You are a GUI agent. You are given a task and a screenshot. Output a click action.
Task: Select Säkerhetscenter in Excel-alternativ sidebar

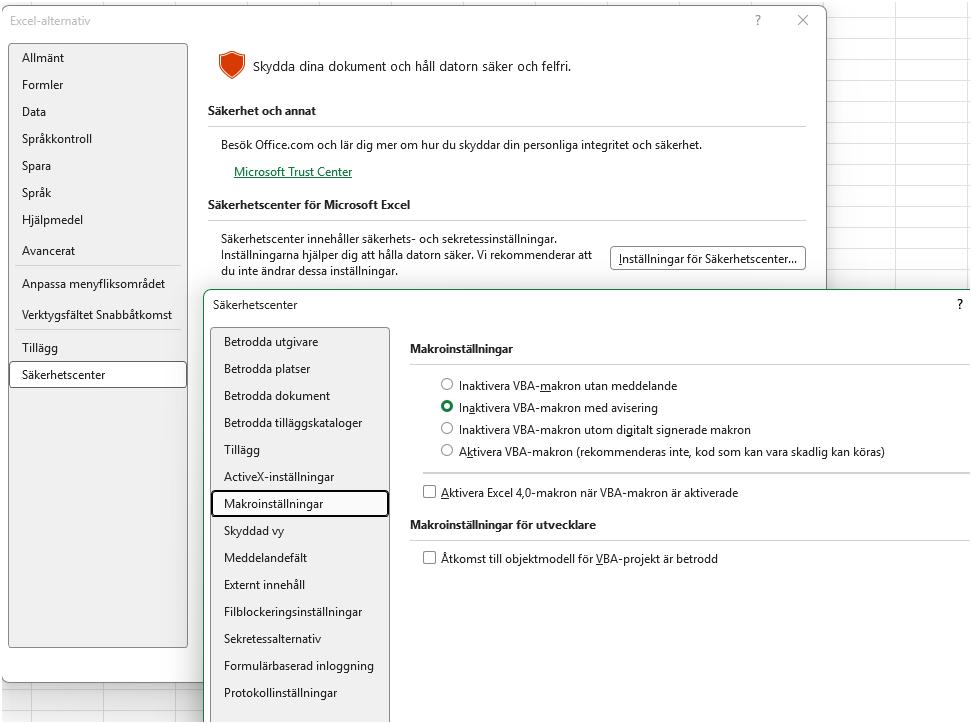pos(98,375)
